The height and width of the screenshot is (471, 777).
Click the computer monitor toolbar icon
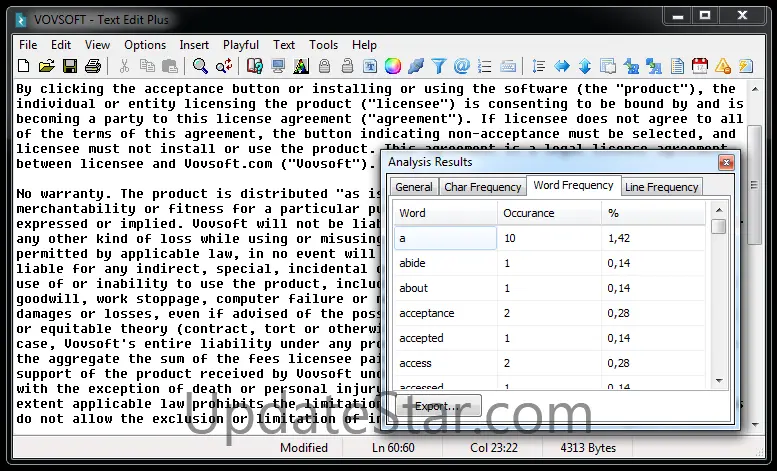tap(278, 65)
